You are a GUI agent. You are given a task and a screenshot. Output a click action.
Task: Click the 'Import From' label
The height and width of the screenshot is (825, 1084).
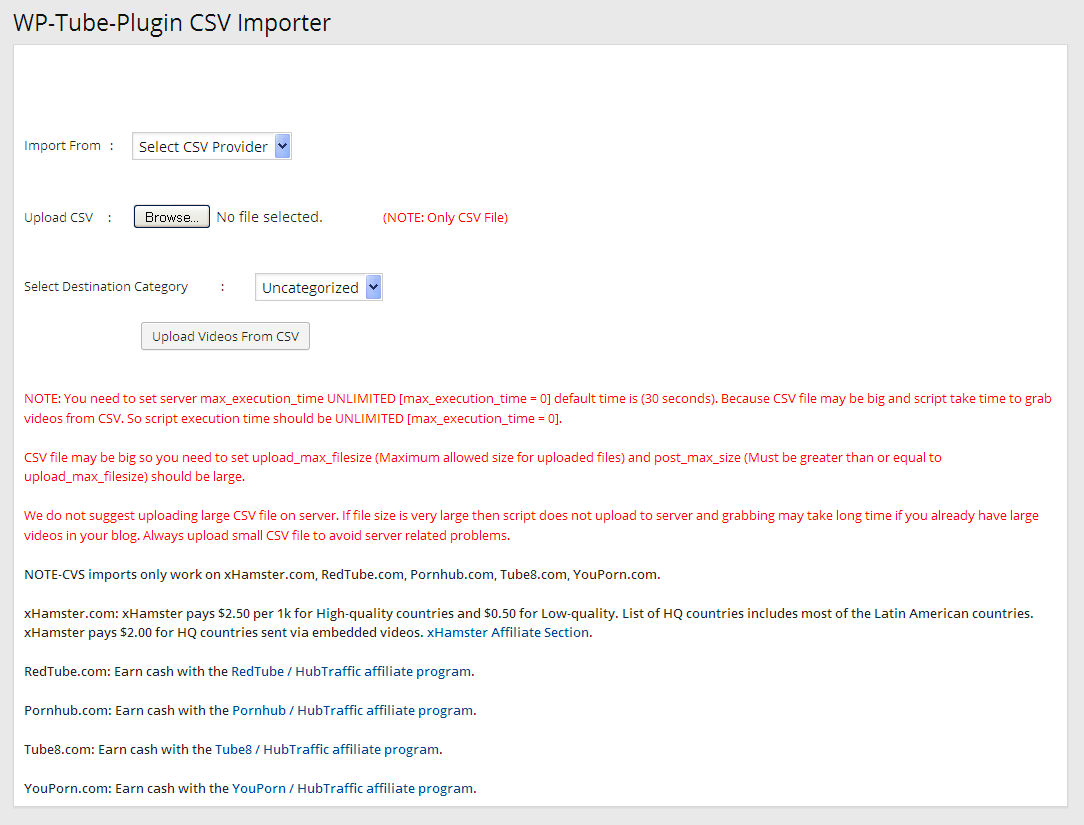coord(62,145)
